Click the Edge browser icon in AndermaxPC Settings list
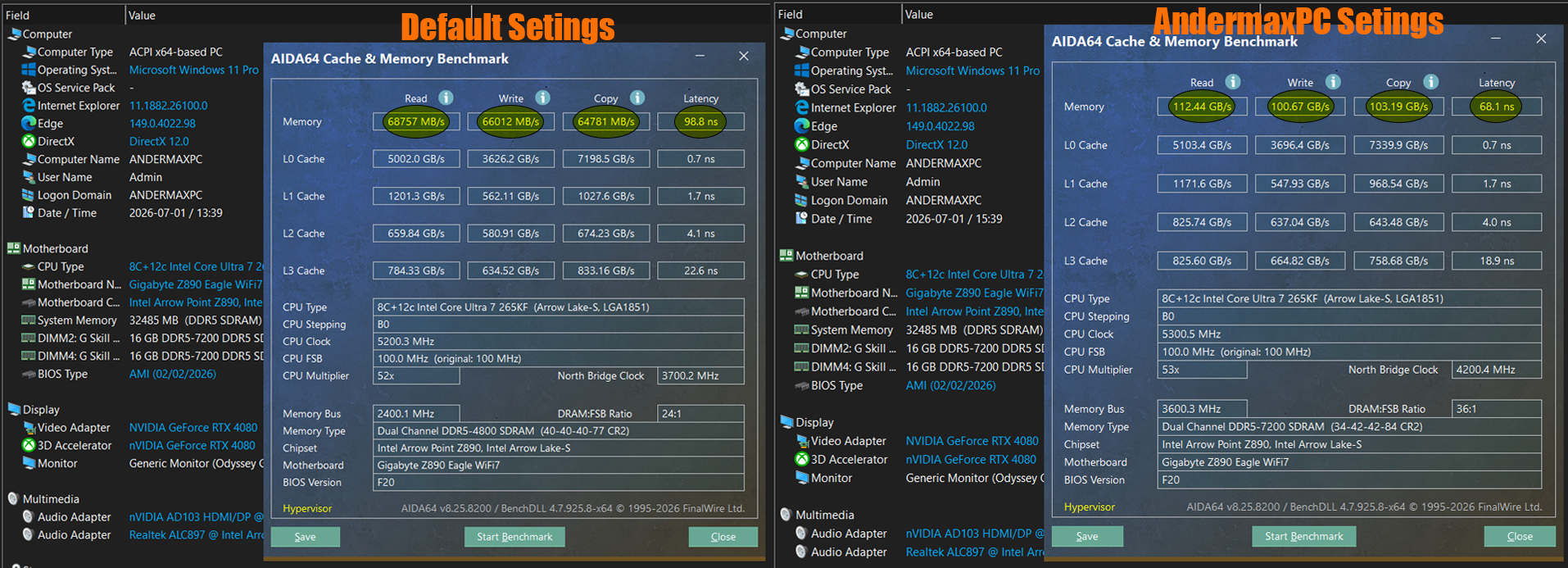1568x568 pixels. [x=802, y=126]
